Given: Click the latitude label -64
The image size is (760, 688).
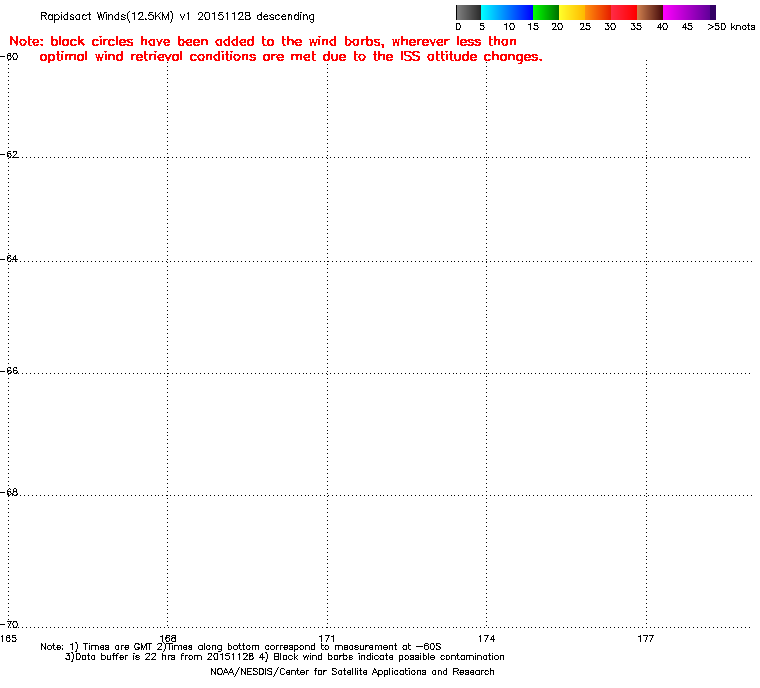Looking at the screenshot, I should click(x=9, y=259).
